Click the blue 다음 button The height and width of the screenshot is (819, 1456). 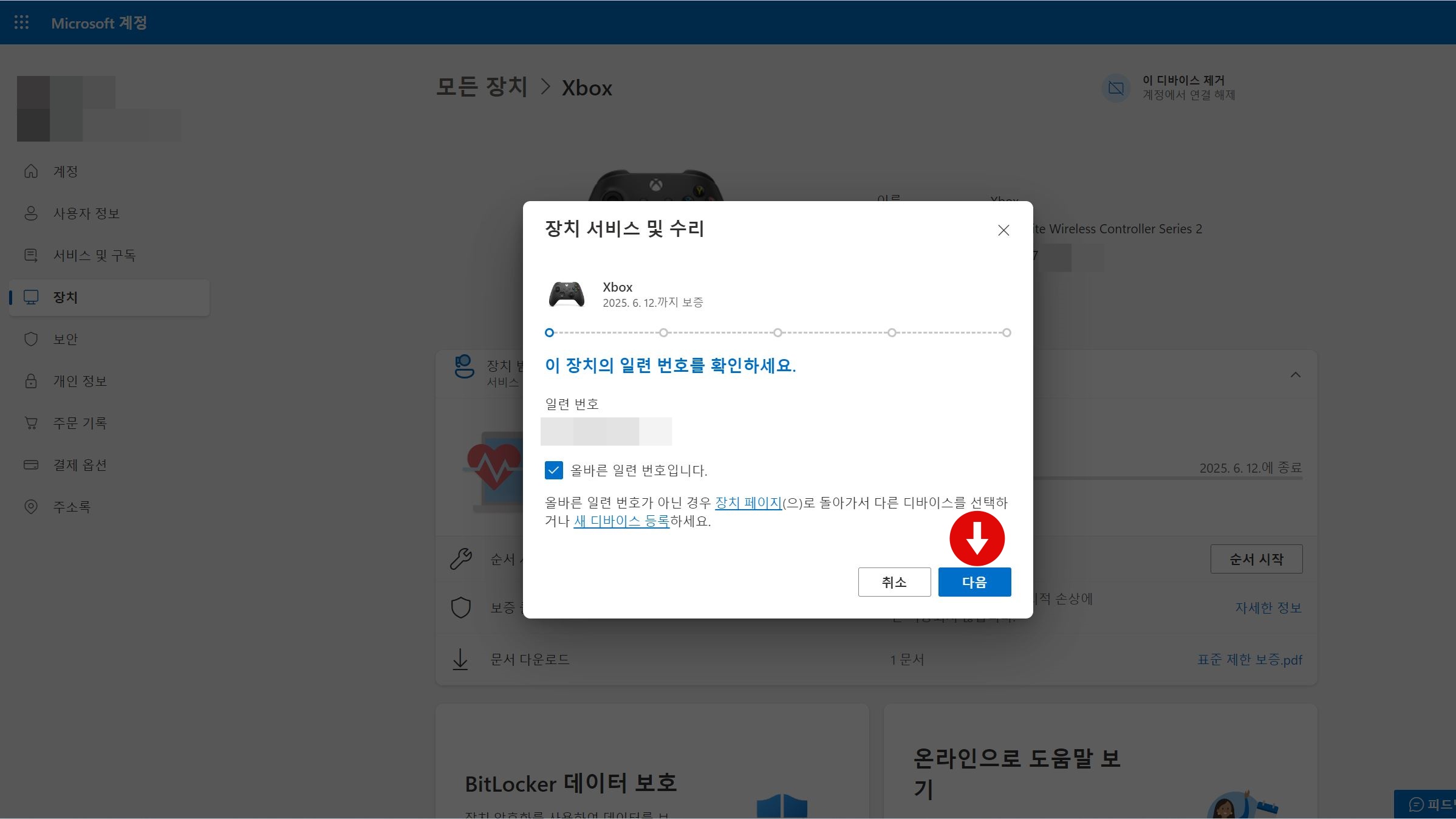[x=974, y=582]
